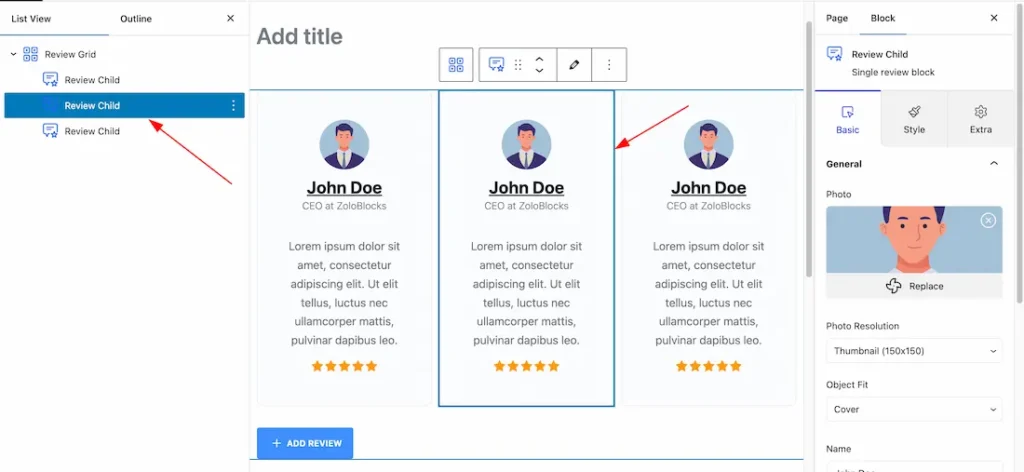Remove the photo with the circled X
This screenshot has width=1024, height=472.
(988, 221)
